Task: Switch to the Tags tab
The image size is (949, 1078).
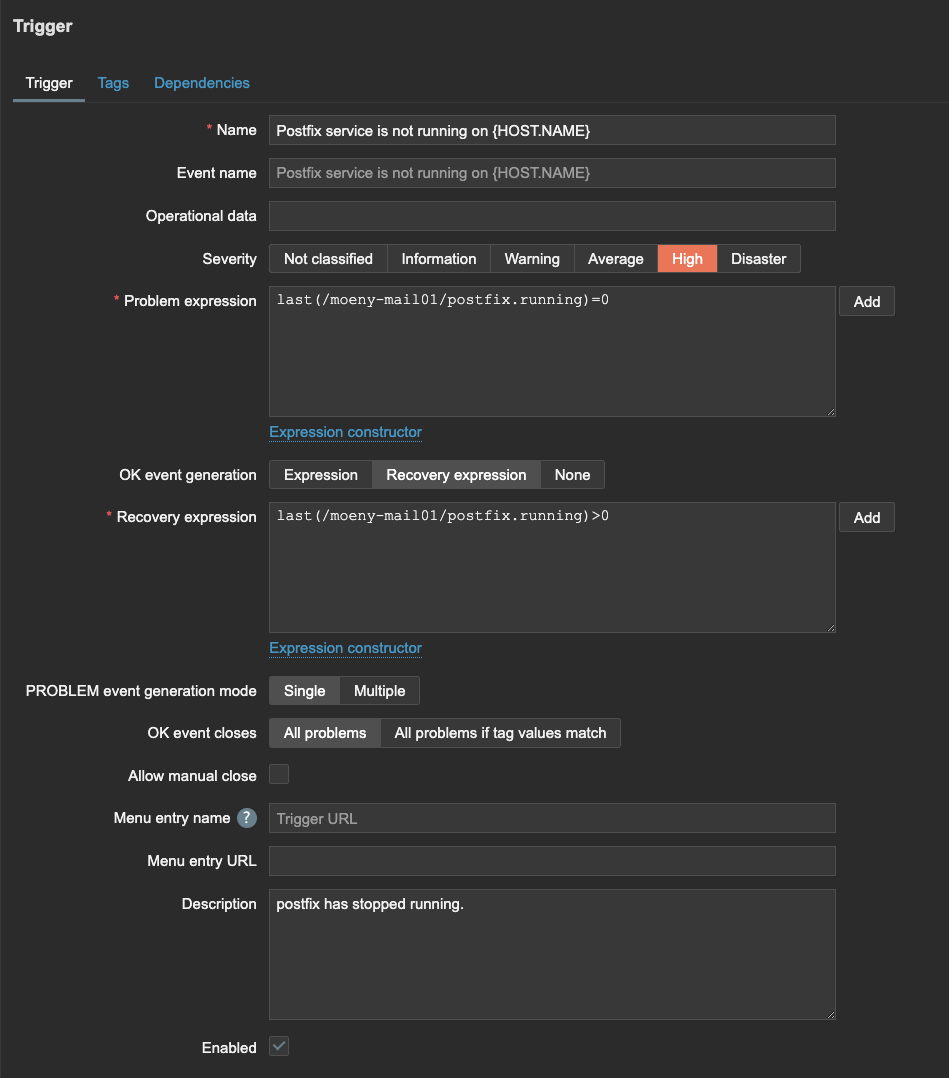Action: coord(113,83)
